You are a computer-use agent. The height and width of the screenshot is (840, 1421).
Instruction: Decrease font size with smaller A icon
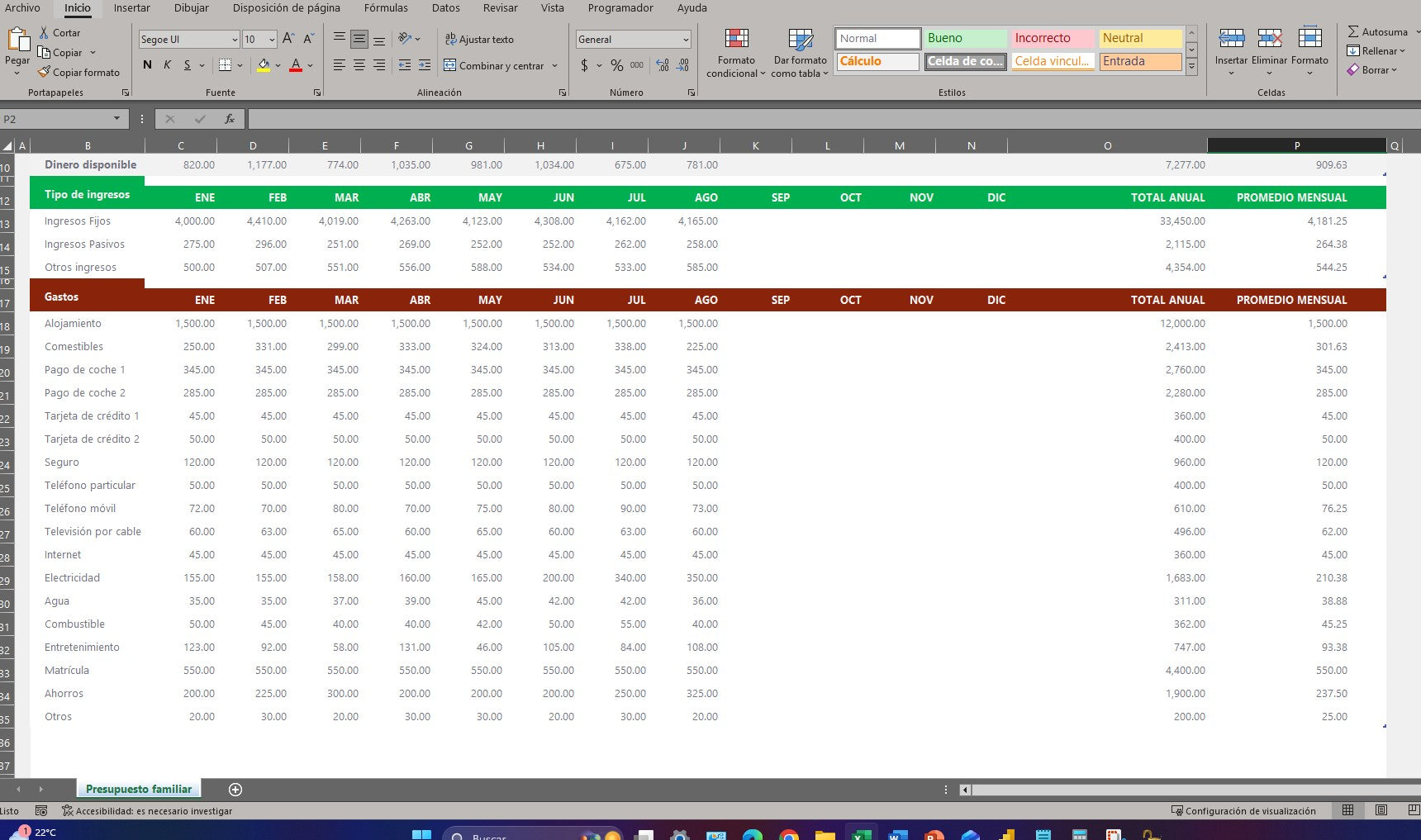pyautogui.click(x=308, y=39)
